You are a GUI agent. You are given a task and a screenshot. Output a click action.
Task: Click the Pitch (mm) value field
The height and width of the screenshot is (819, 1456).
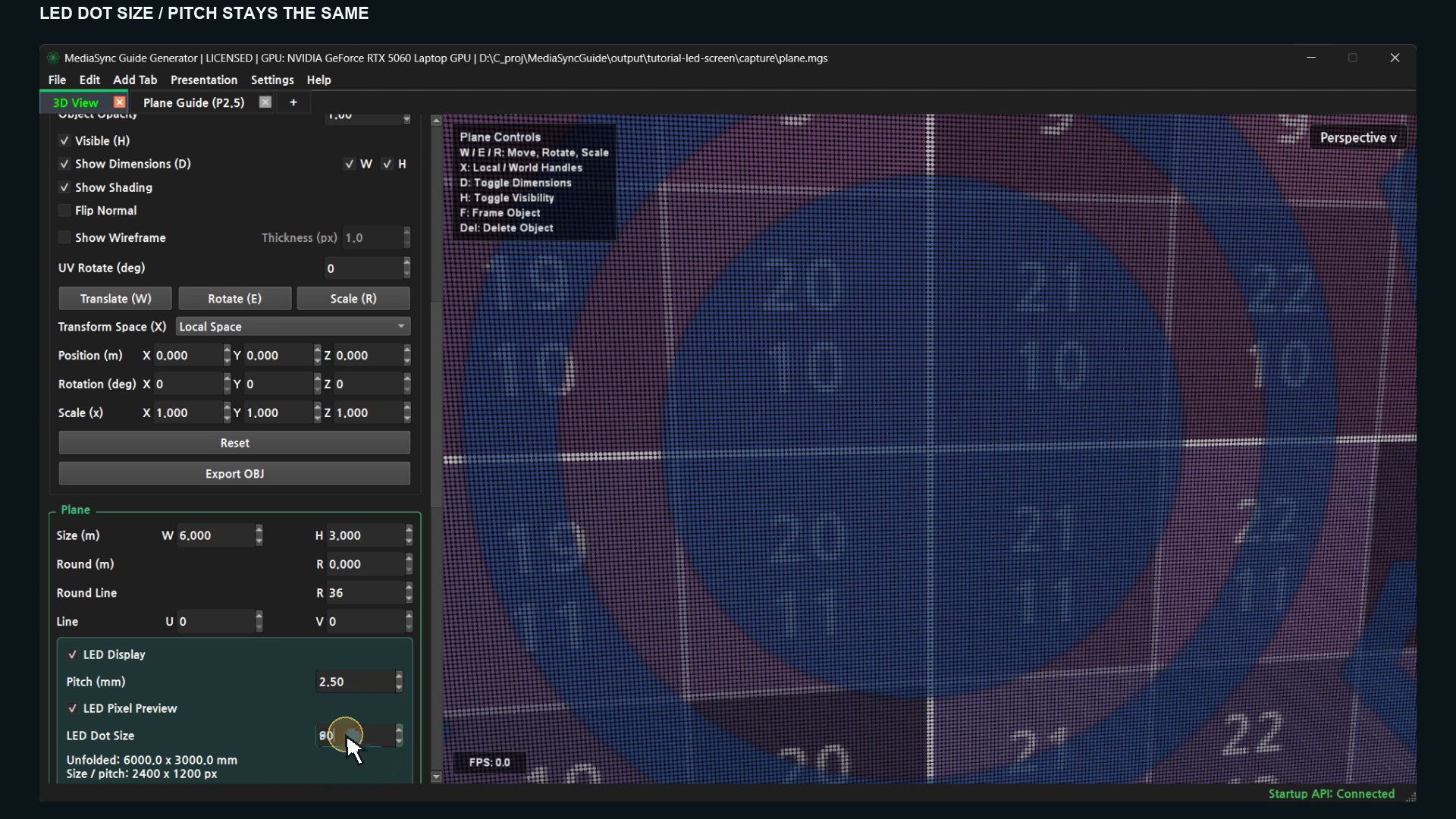point(355,682)
